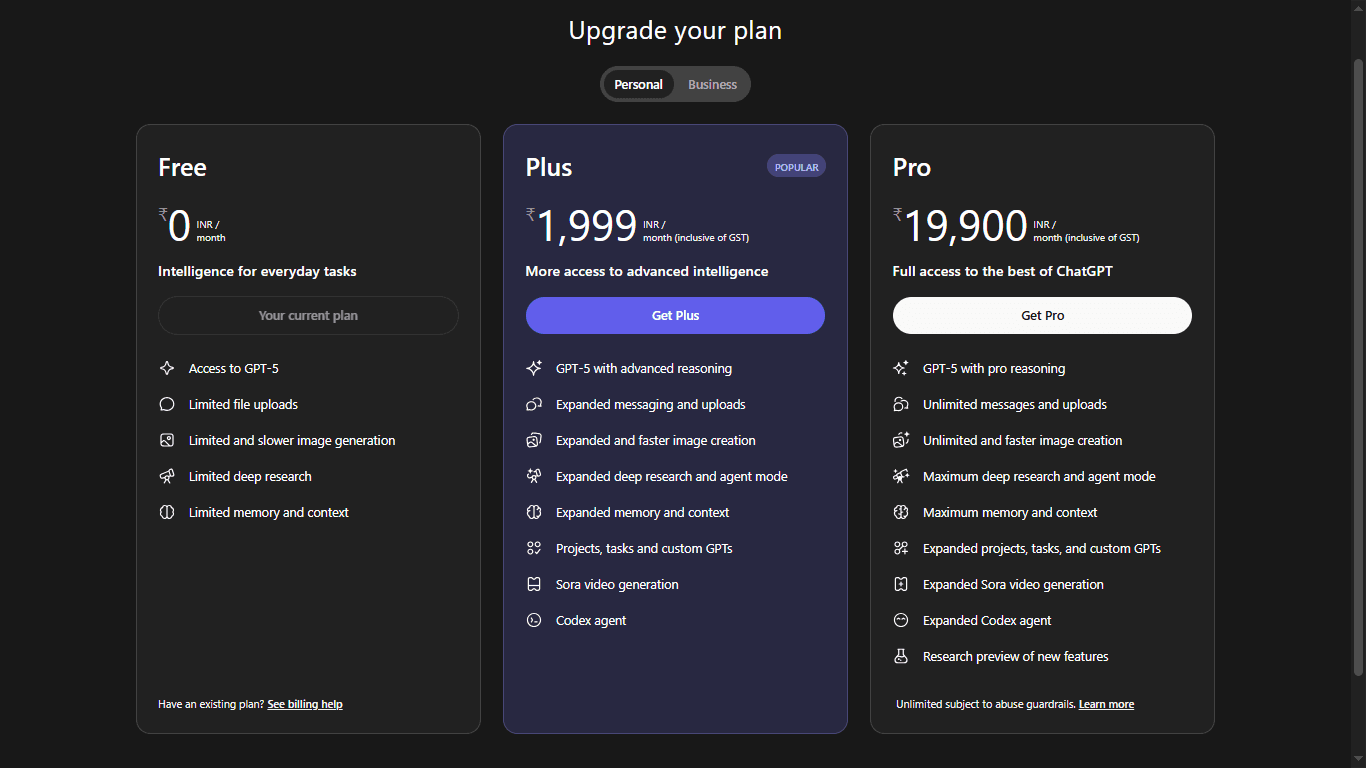Click the sparkle icon beside Access to GPT-5
1366x768 pixels.
[167, 368]
